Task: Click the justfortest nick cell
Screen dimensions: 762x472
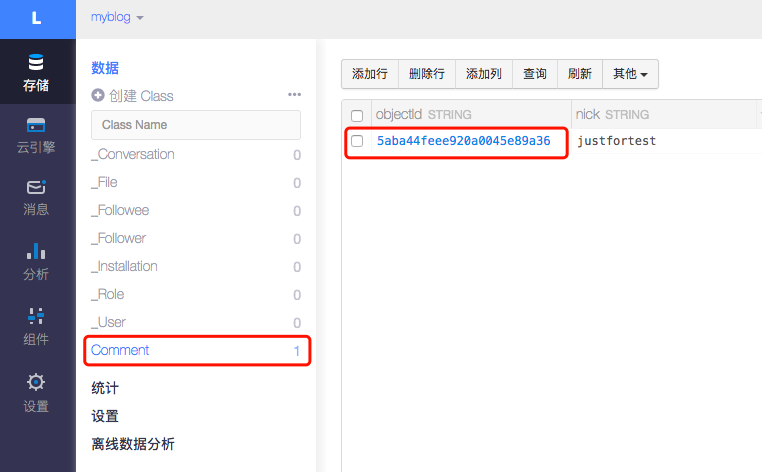Action: coord(616,141)
